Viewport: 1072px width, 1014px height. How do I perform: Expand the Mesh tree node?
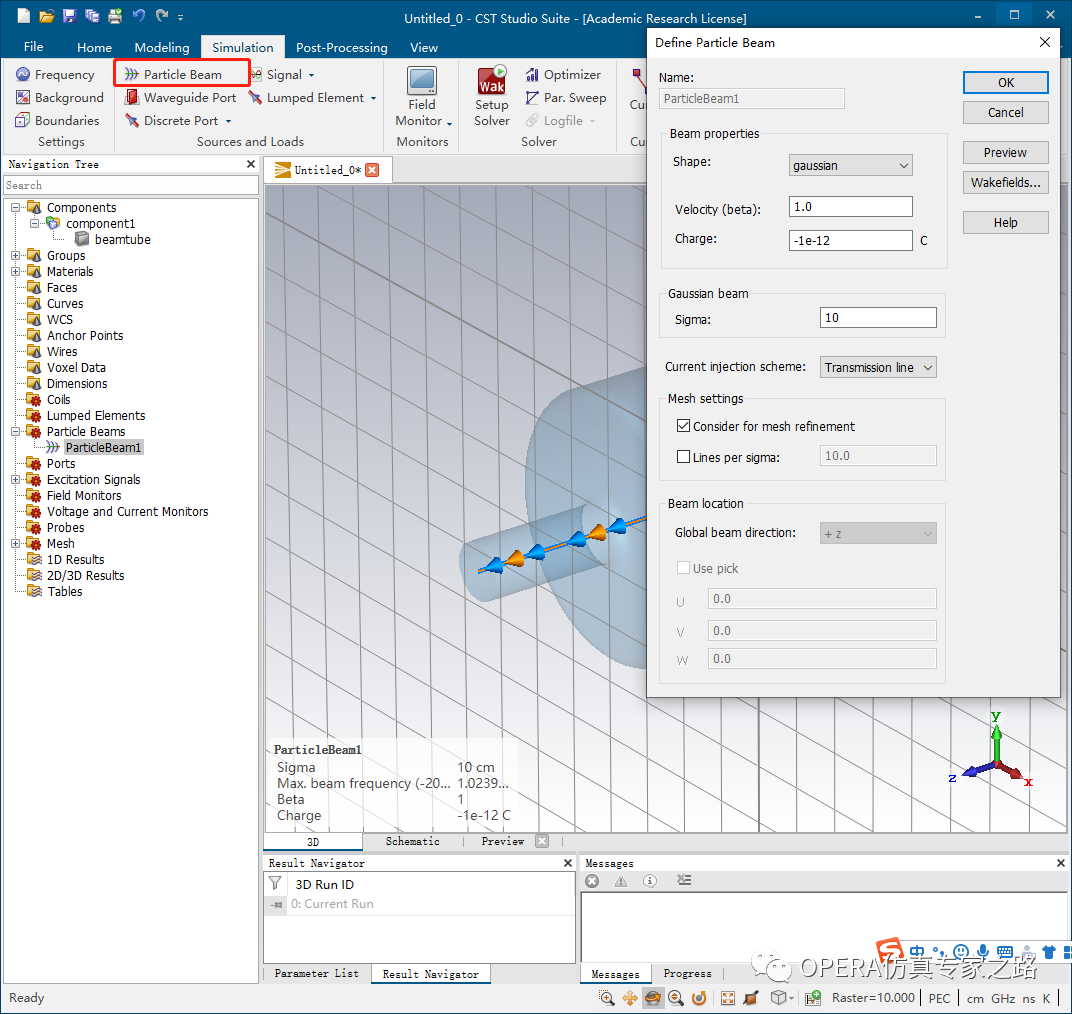click(x=15, y=544)
